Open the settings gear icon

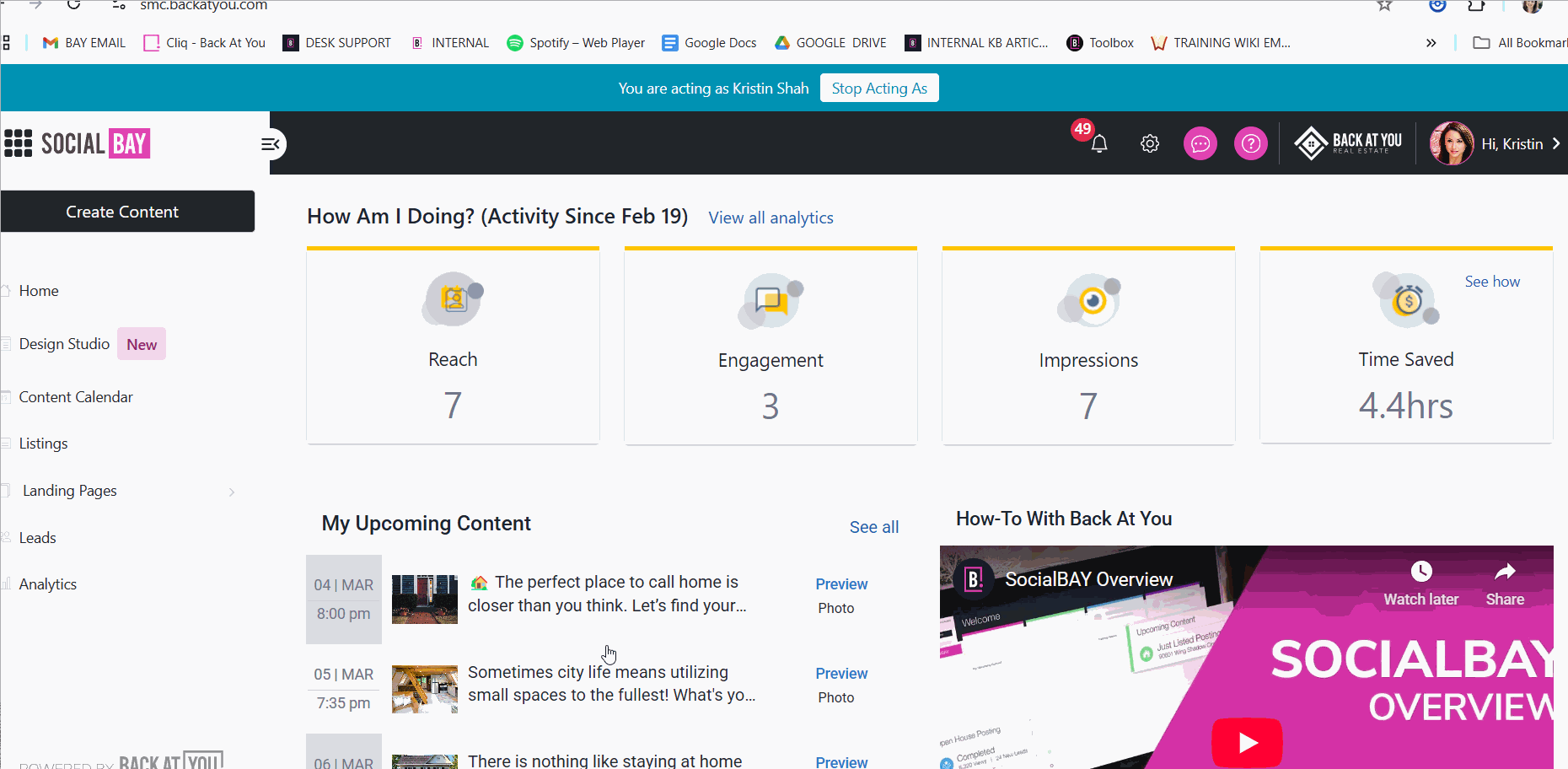[1150, 143]
